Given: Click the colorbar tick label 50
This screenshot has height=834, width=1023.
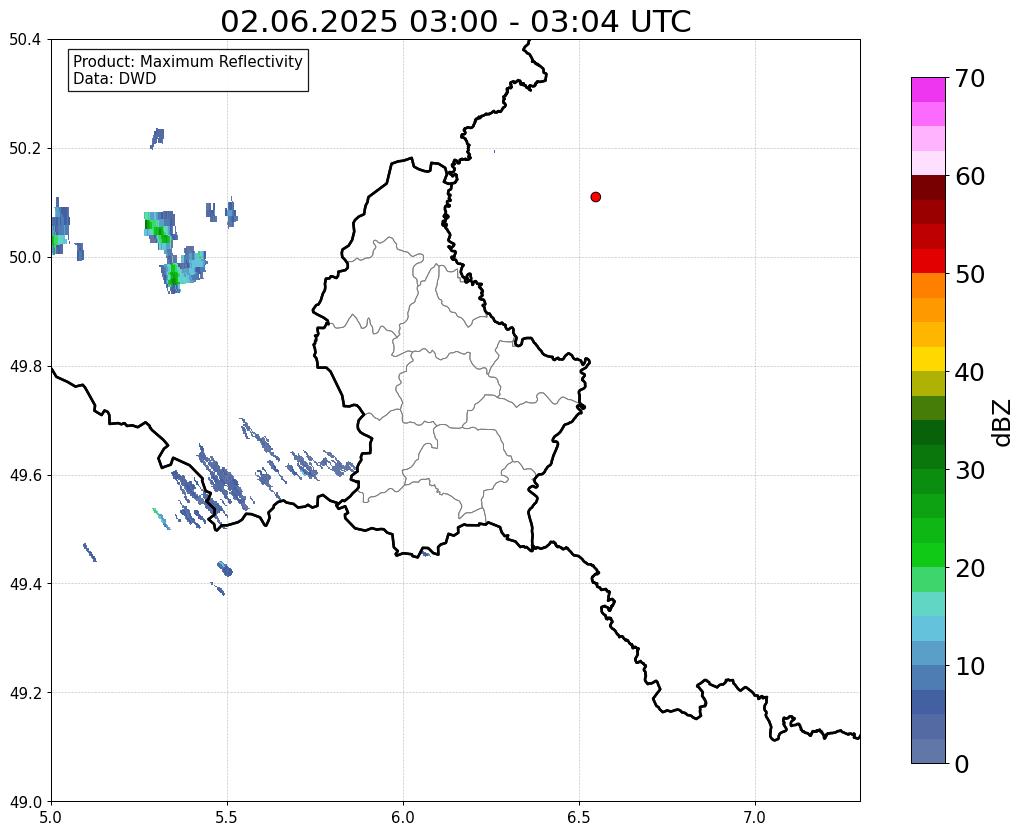Looking at the screenshot, I should tap(970, 274).
